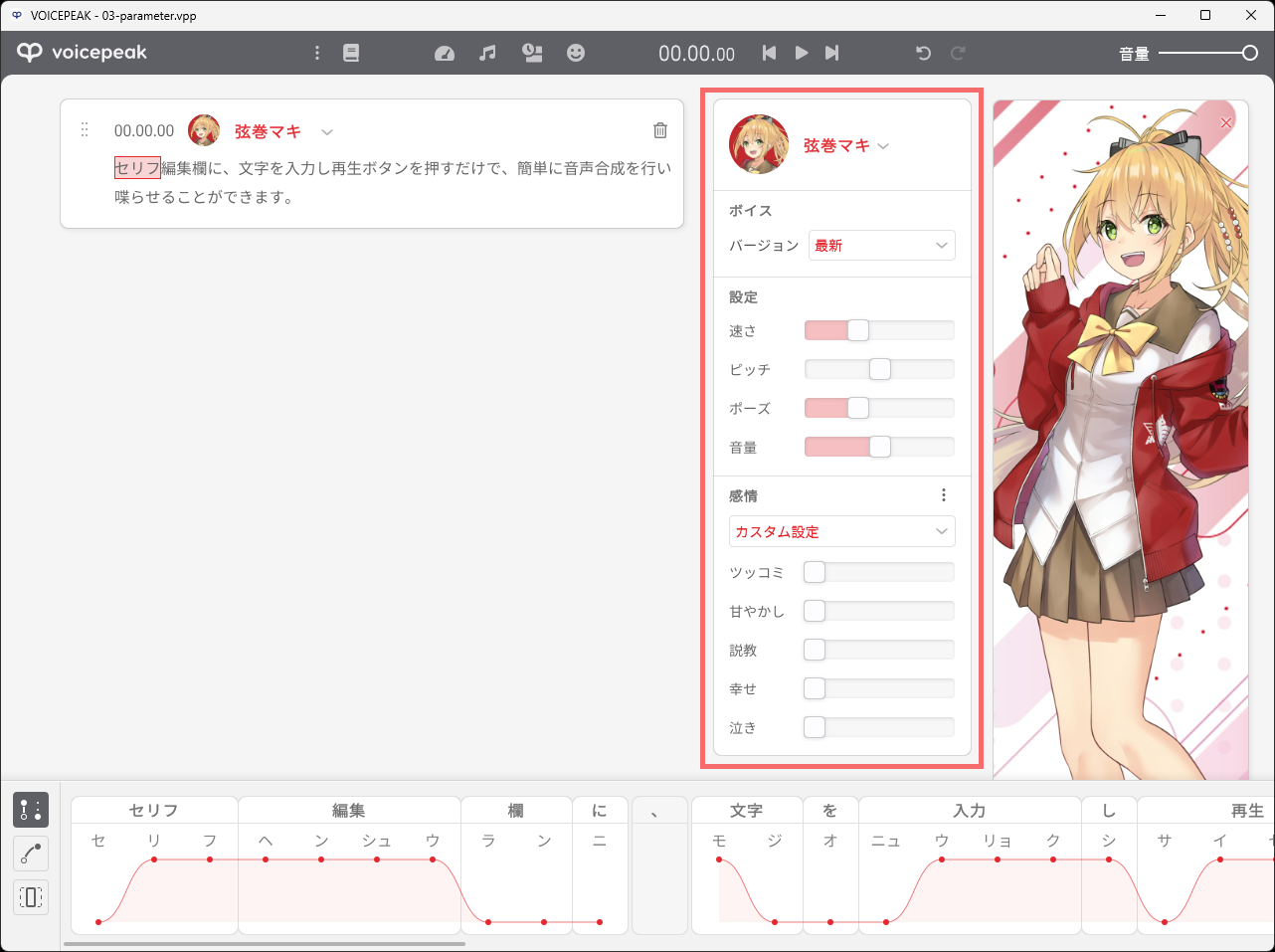Click the 00.00.00 timestamp in text block
The width and height of the screenshot is (1275, 952).
(144, 130)
